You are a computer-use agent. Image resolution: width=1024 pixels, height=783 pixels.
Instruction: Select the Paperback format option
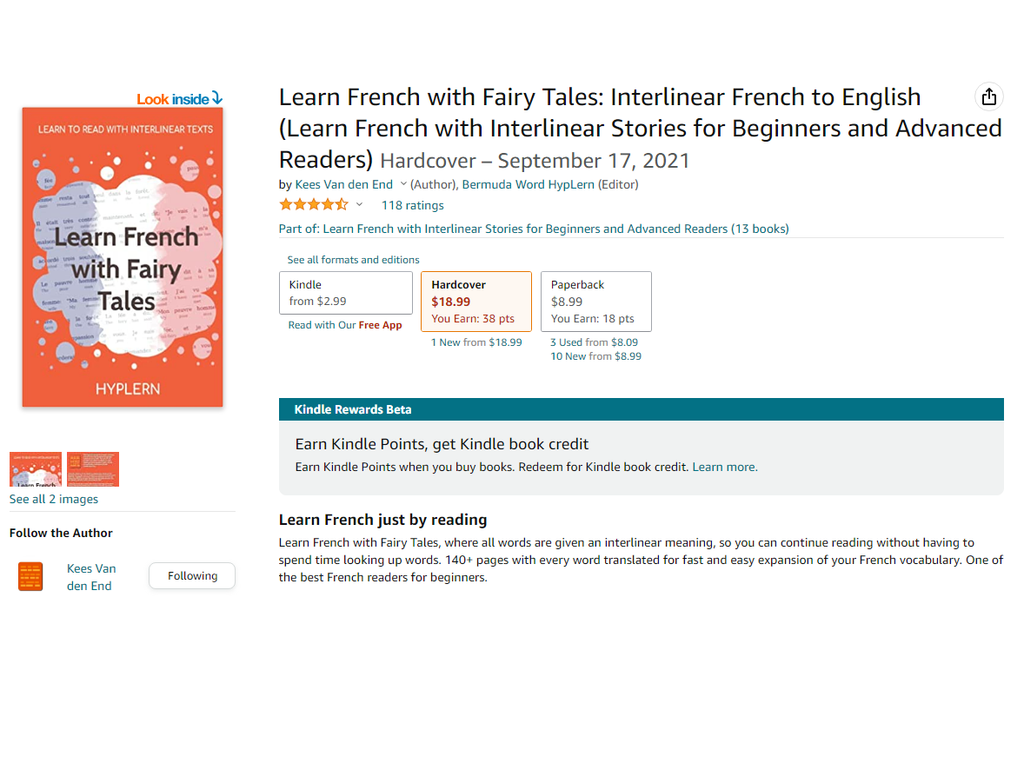tap(596, 301)
